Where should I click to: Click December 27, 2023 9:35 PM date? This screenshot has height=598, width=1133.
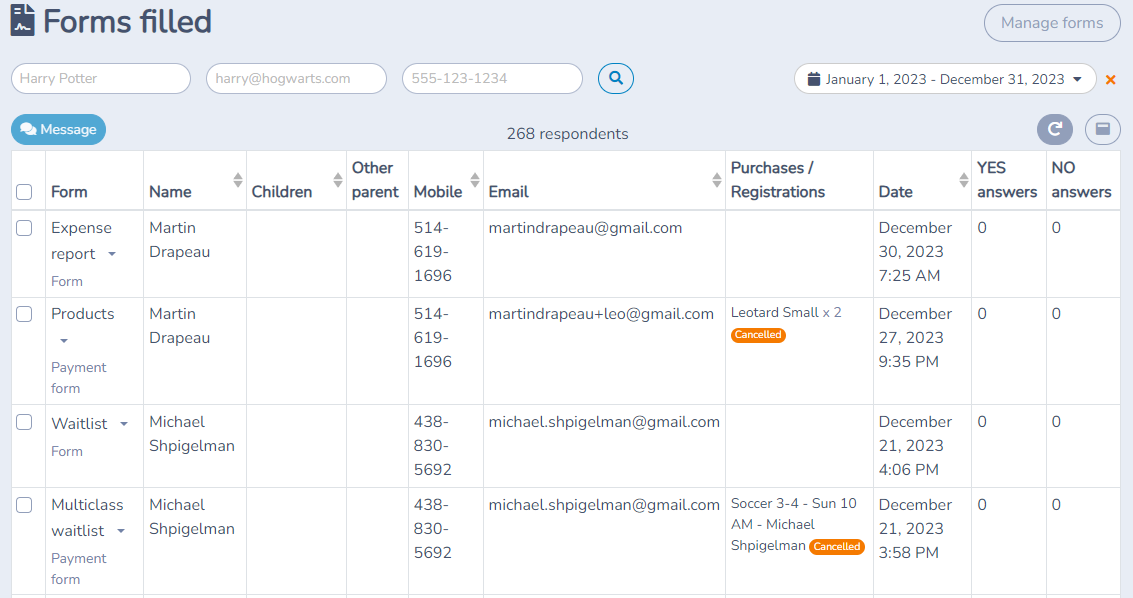pyautogui.click(x=915, y=337)
